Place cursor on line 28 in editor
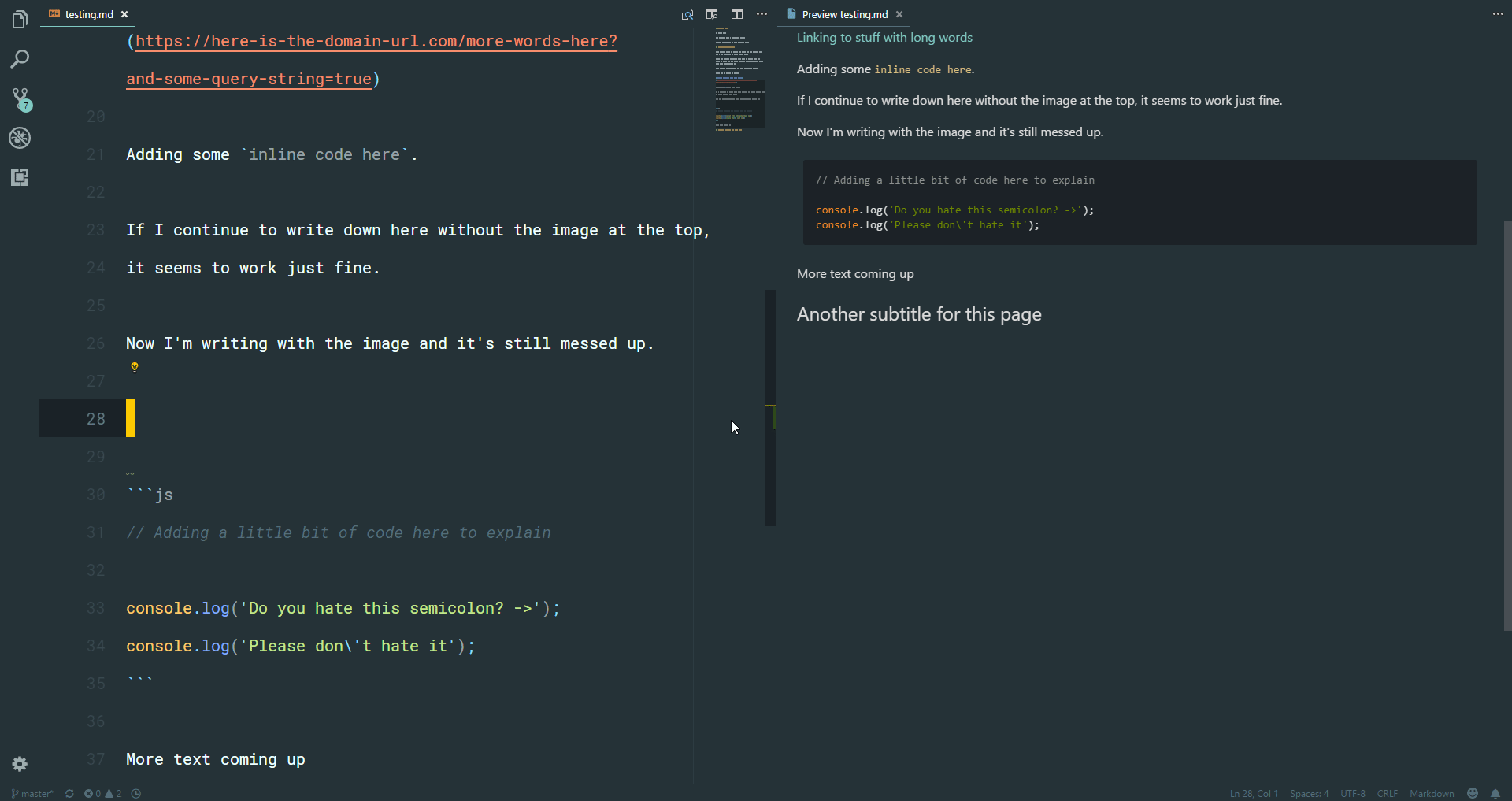Viewport: 1512px width, 801px height. tap(409, 418)
